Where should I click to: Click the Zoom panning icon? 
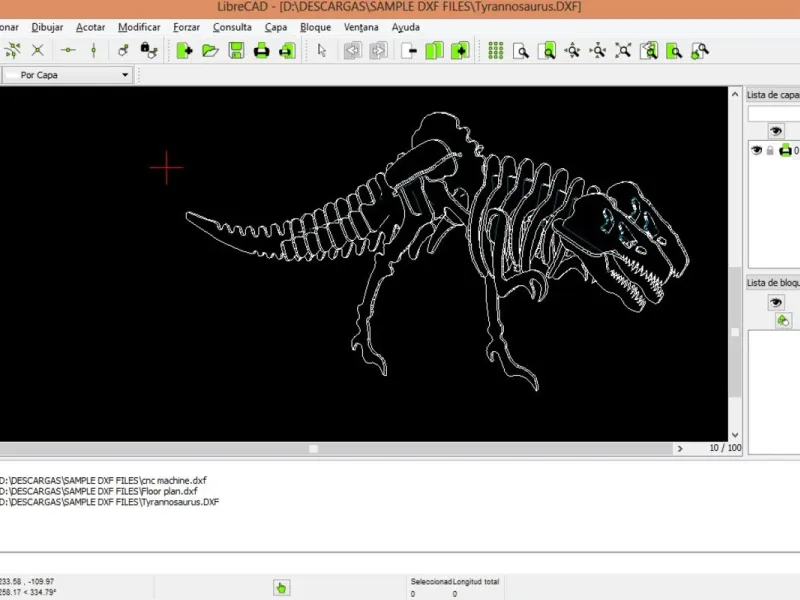click(699, 51)
